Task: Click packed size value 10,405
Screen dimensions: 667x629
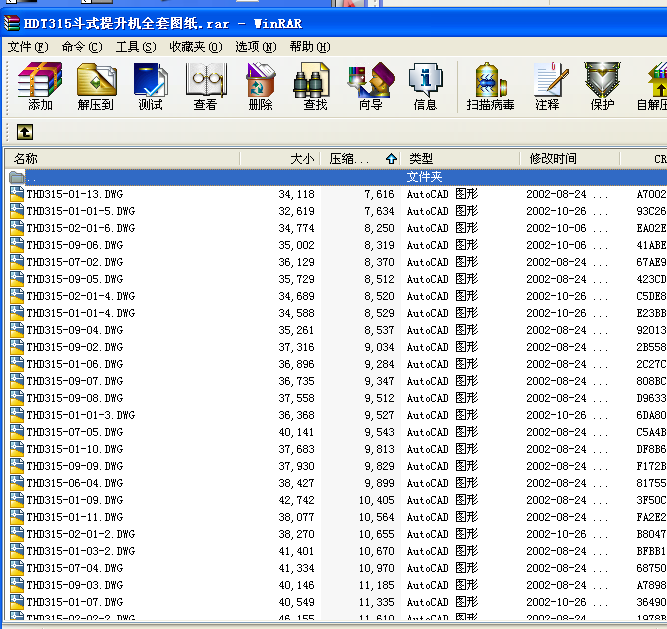Action: [376, 501]
